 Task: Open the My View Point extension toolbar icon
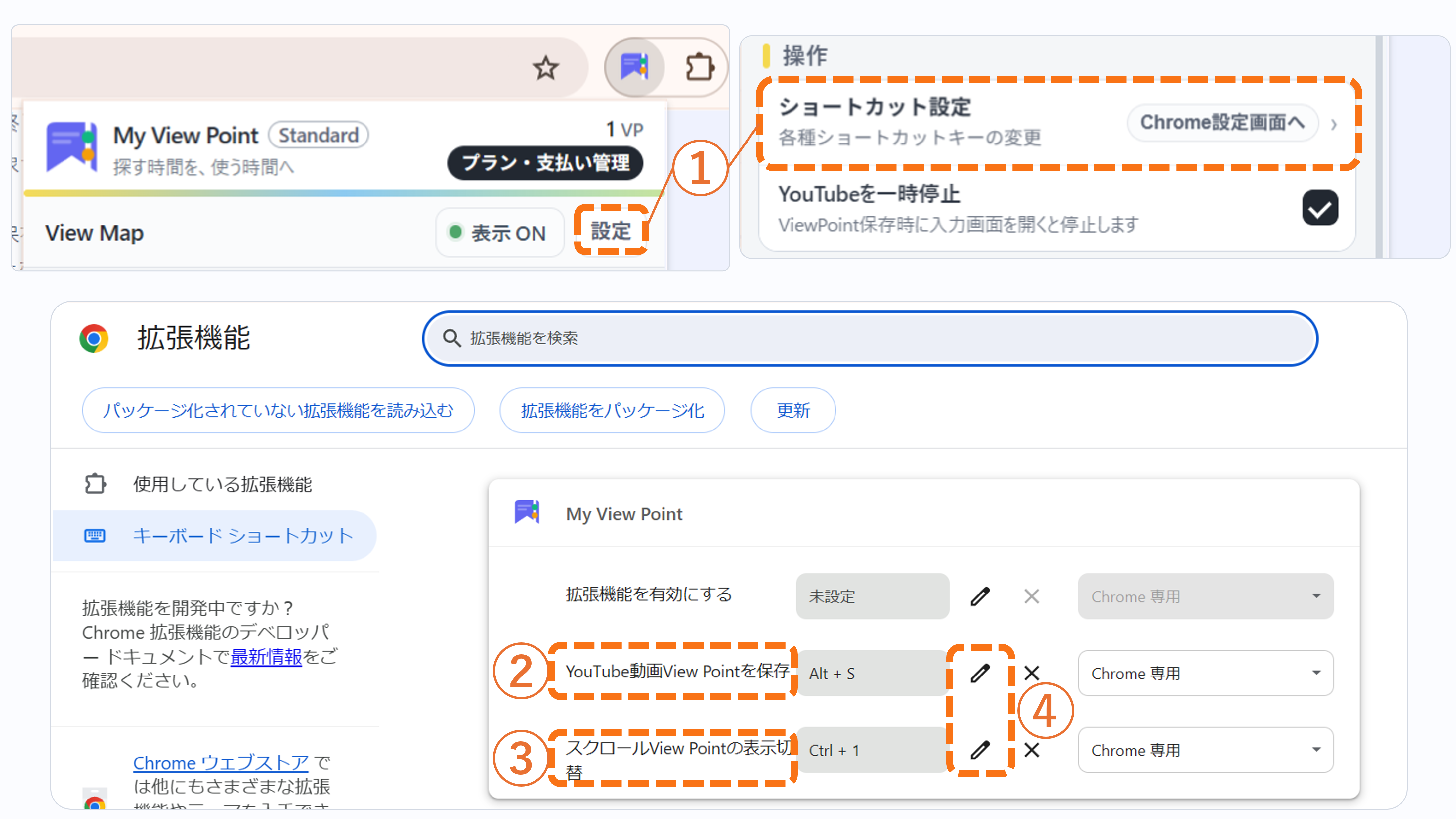(x=634, y=67)
